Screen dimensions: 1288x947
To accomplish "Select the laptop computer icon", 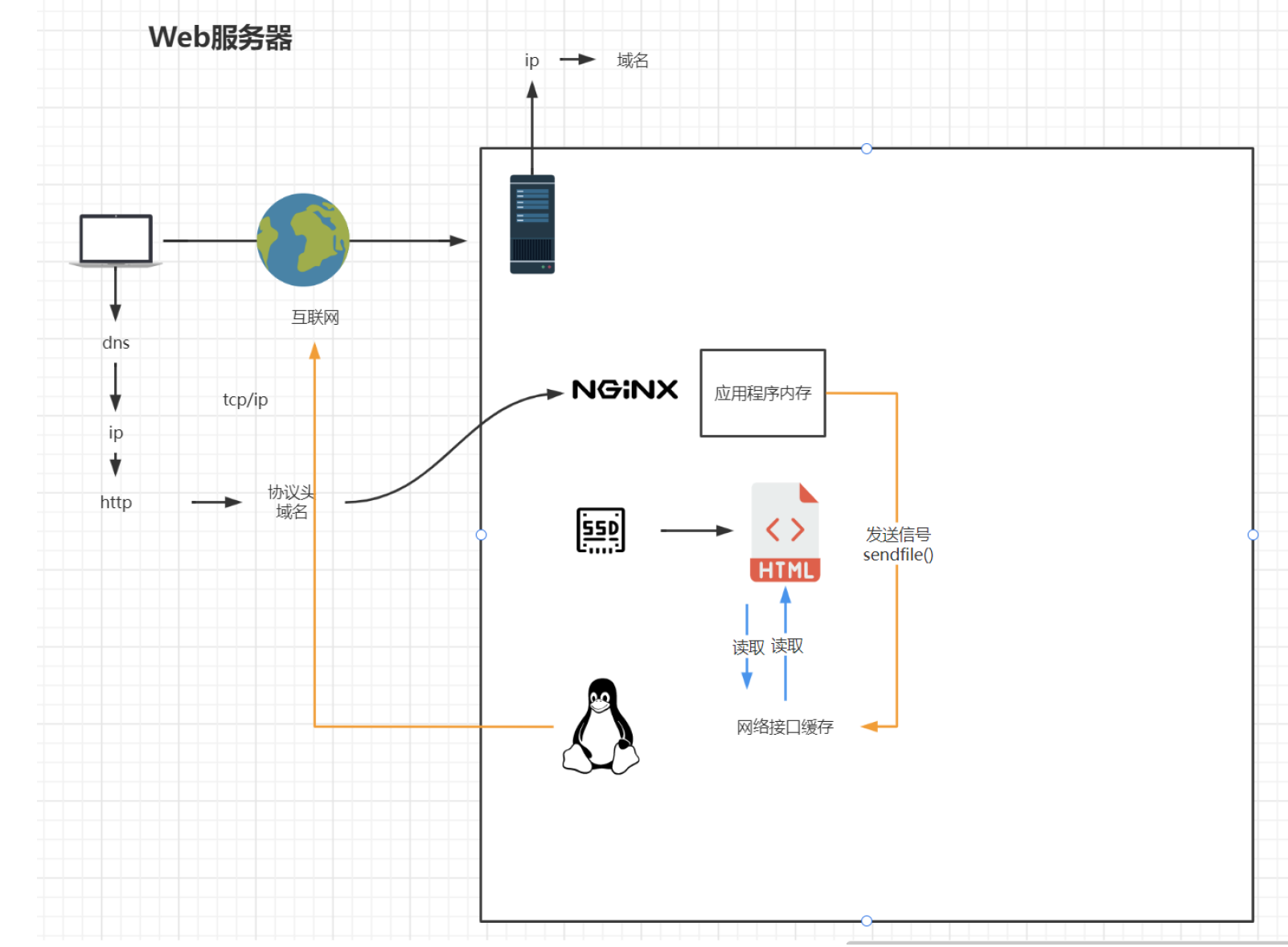I will point(115,239).
